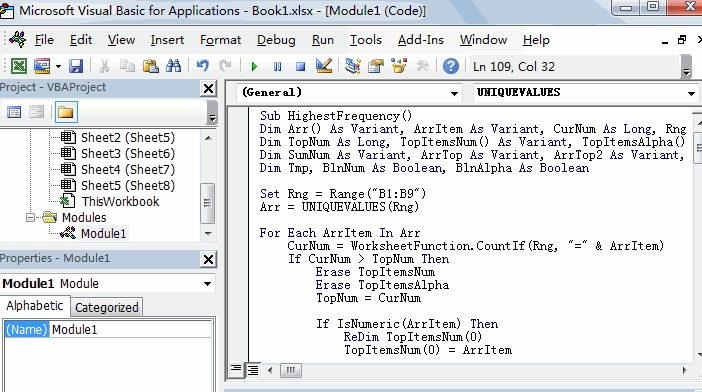Undo last action with toolbar arrow
This screenshot has height=392, width=702.
pyautogui.click(x=203, y=66)
